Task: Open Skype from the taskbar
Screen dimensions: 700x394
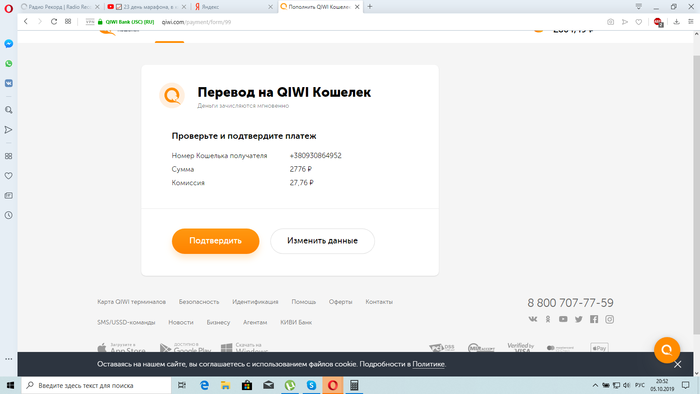Action: click(x=311, y=386)
